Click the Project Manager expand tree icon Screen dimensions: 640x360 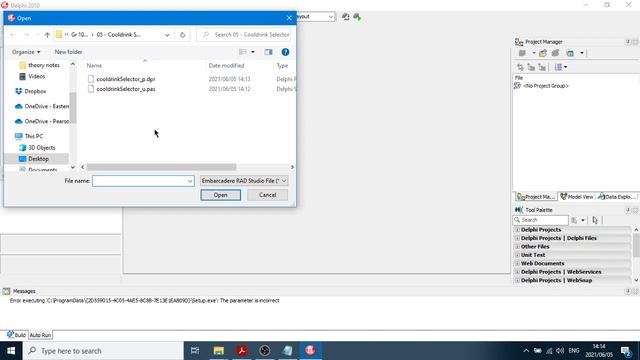(x=531, y=67)
